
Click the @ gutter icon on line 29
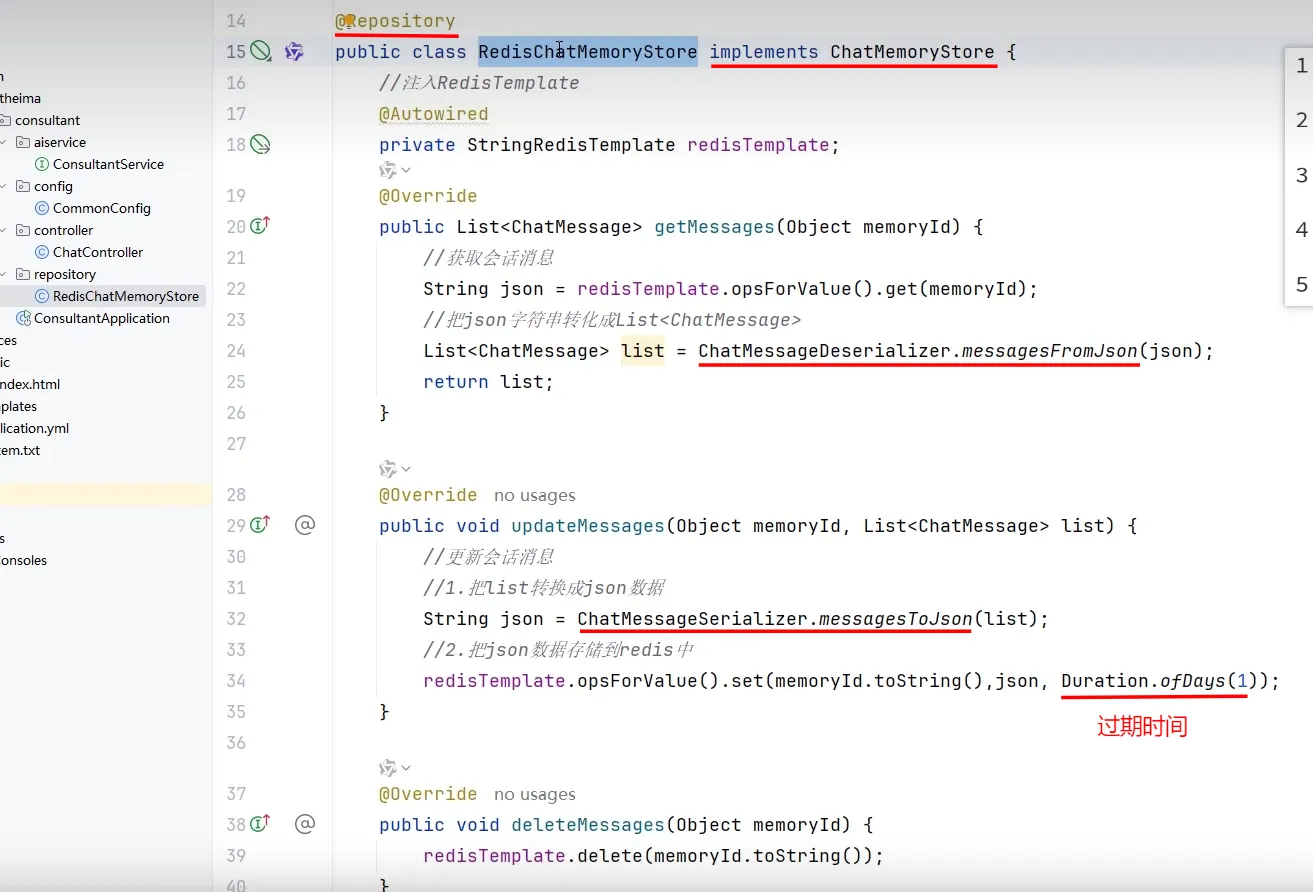pyautogui.click(x=305, y=525)
